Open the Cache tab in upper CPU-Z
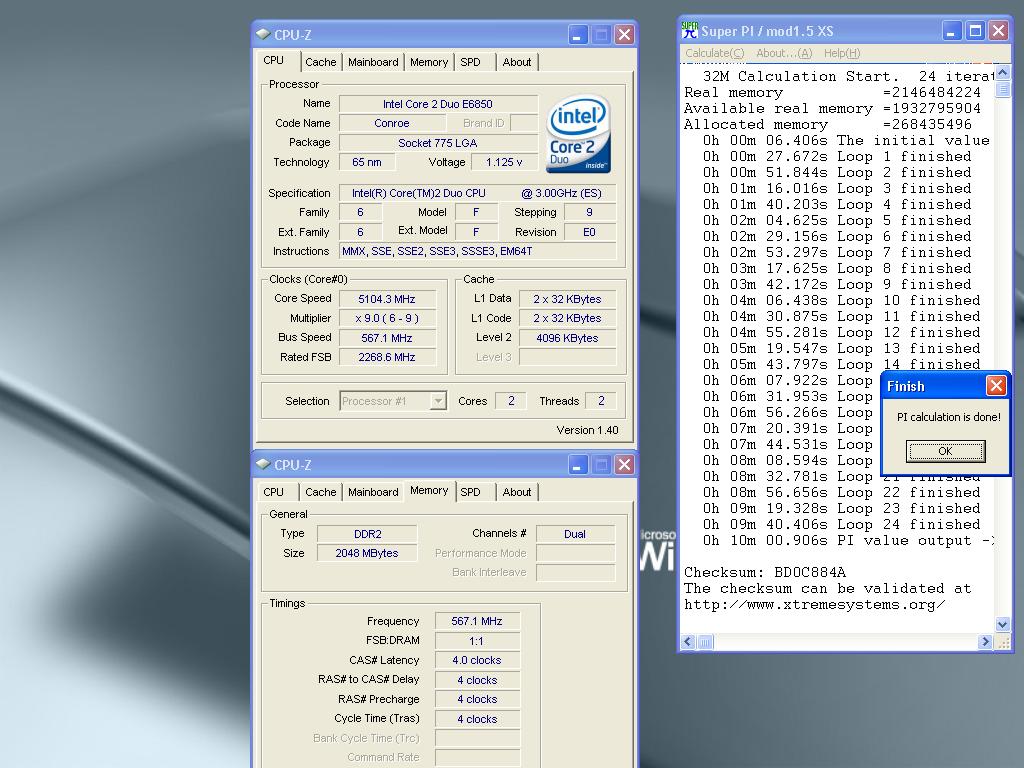Viewport: 1024px width, 768px height. pos(321,62)
